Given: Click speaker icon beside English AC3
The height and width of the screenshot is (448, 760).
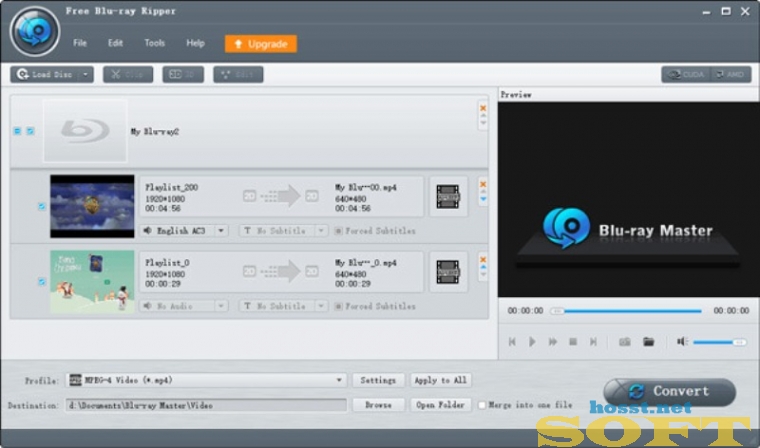Looking at the screenshot, I should pyautogui.click(x=147, y=230).
